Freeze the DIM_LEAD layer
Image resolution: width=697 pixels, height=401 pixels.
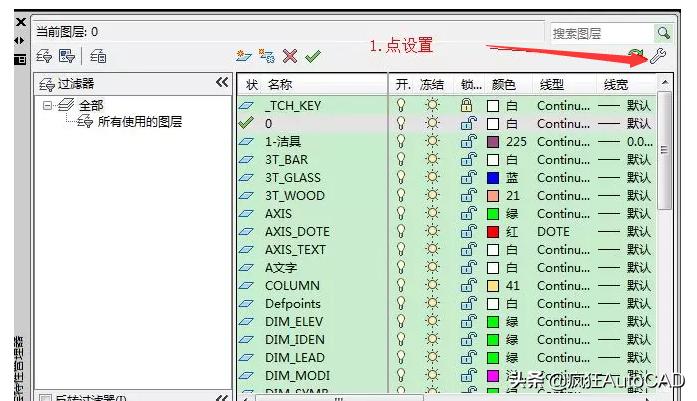[x=432, y=357]
